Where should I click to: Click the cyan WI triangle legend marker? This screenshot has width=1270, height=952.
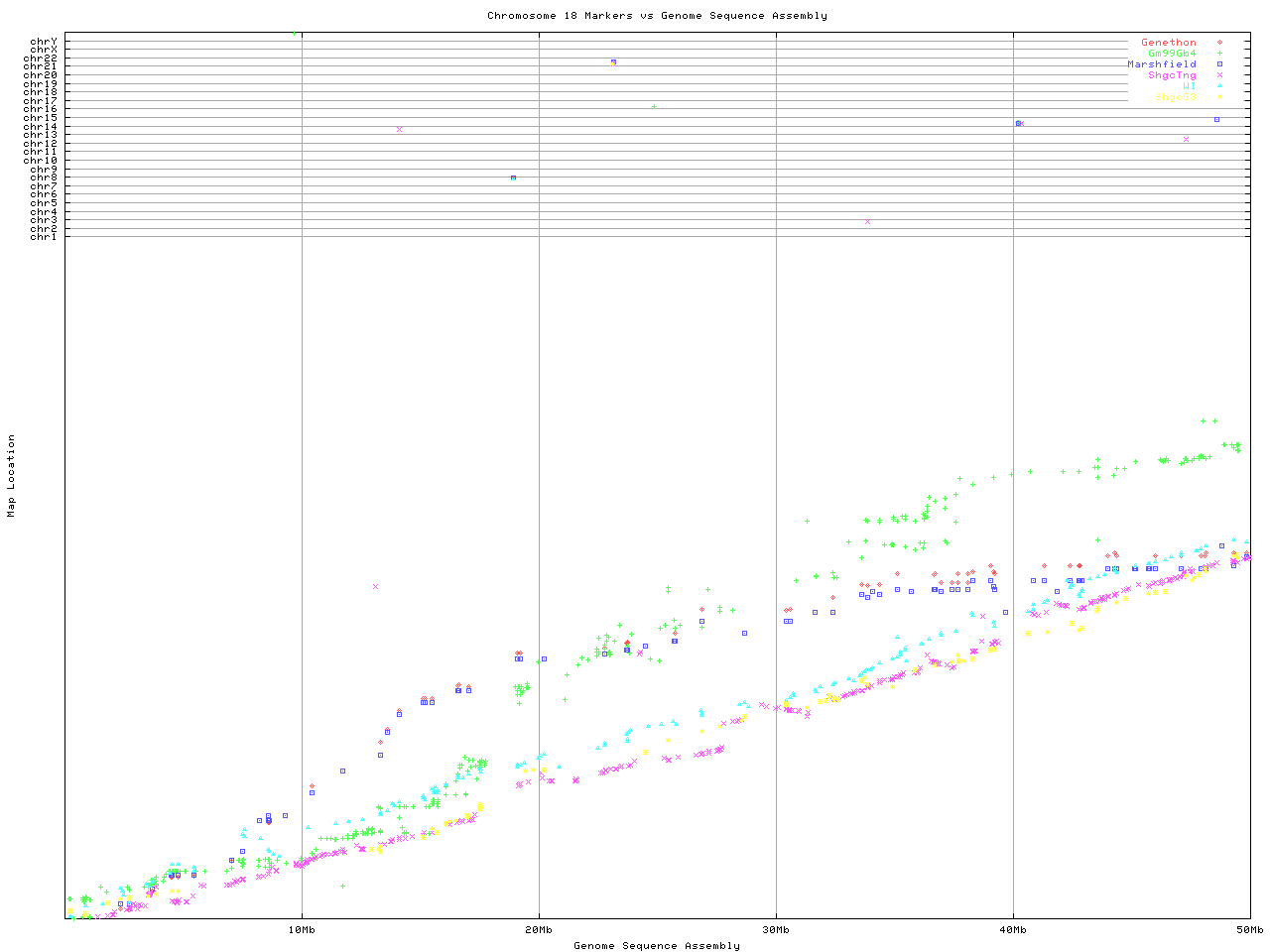tap(1219, 86)
